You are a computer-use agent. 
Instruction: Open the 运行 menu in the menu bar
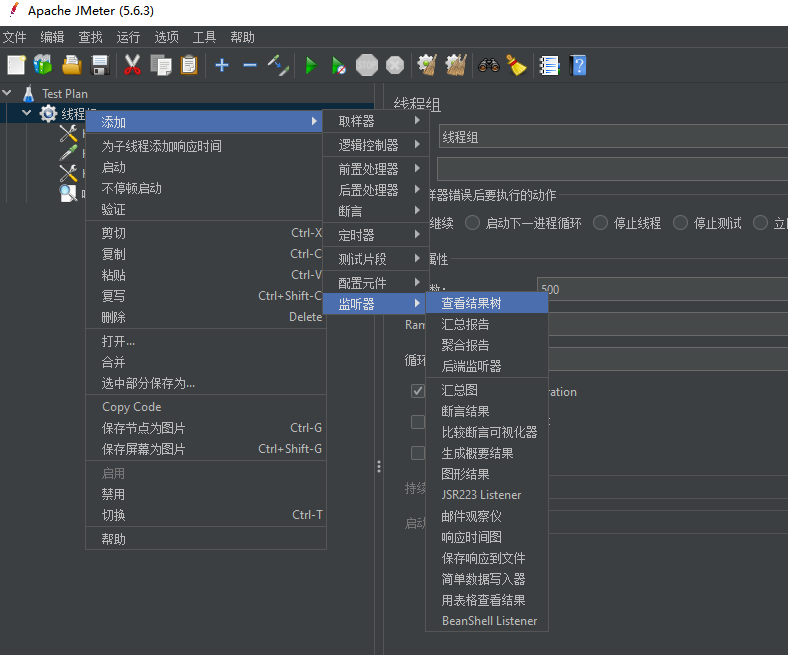(x=128, y=37)
